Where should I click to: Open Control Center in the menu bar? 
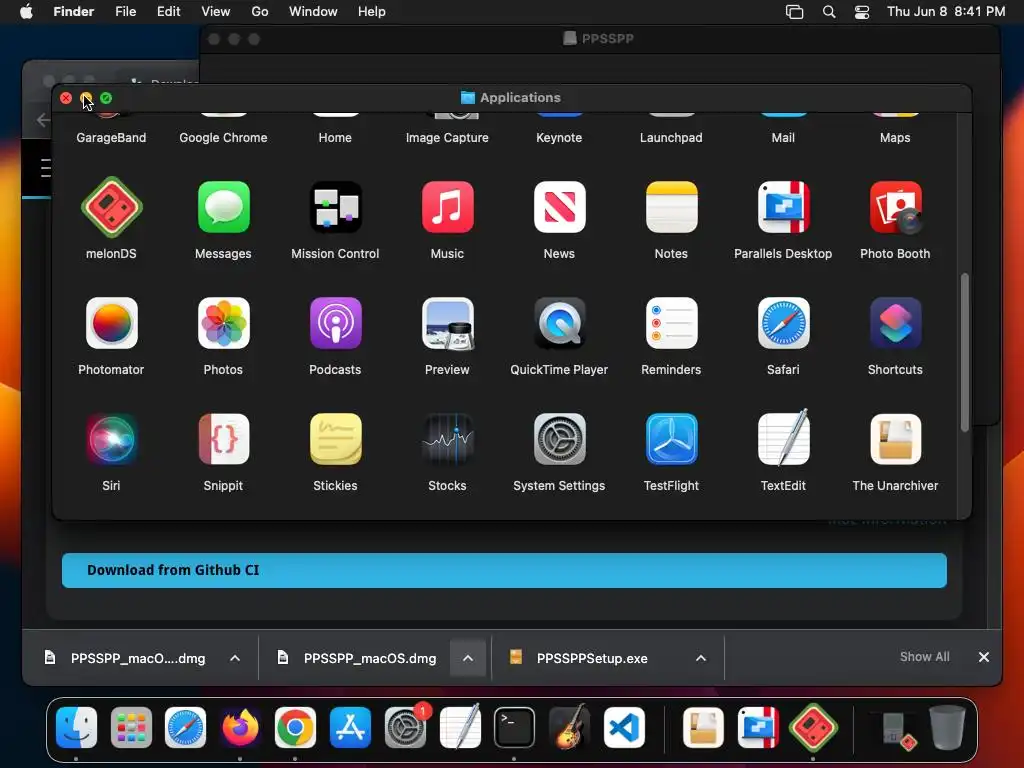click(862, 12)
